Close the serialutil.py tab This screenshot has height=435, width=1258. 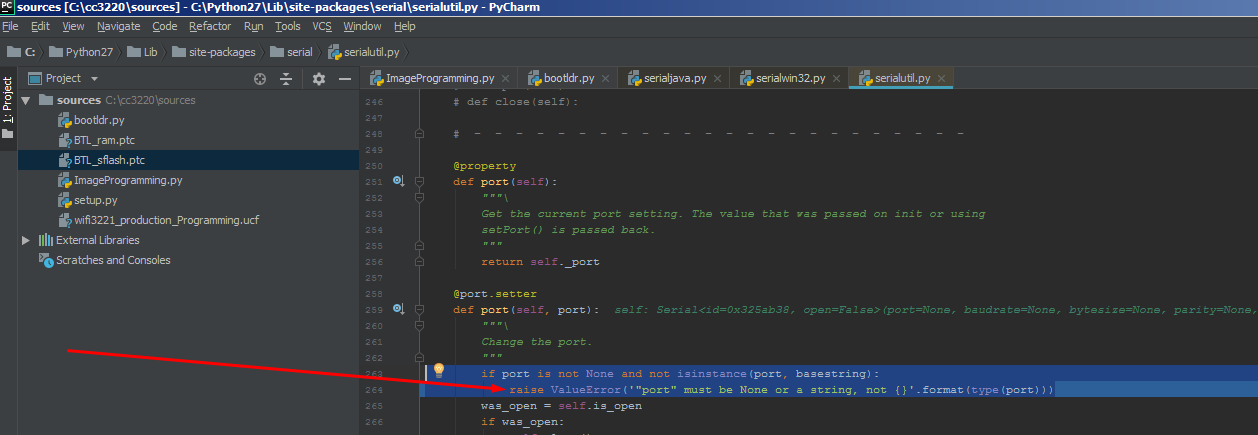click(941, 78)
